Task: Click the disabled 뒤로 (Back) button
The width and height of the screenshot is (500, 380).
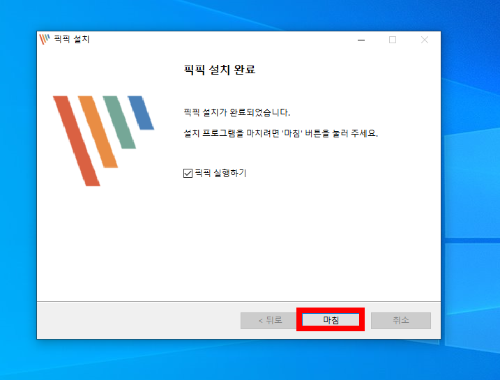Action: [x=270, y=320]
